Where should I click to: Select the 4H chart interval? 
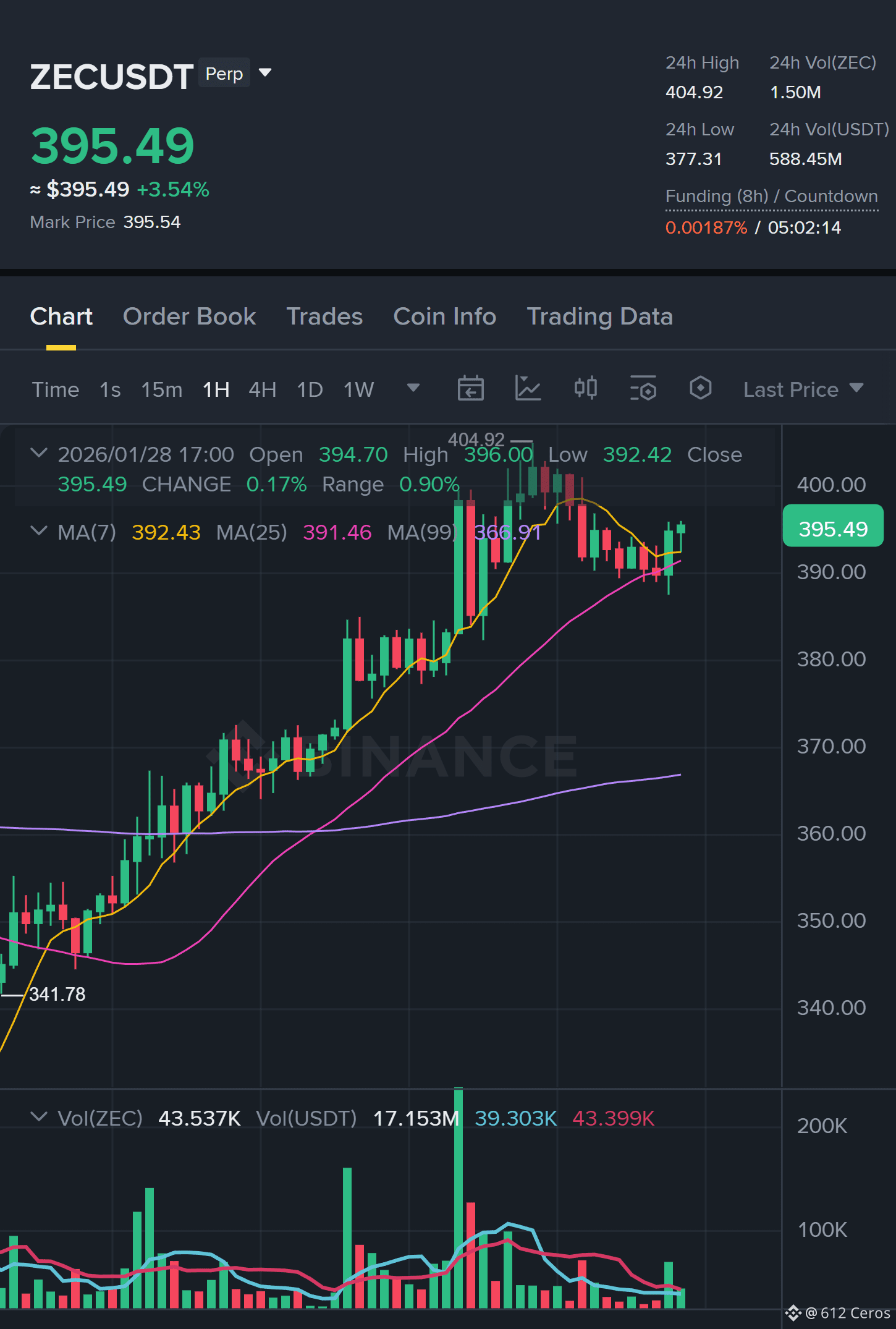tap(262, 389)
